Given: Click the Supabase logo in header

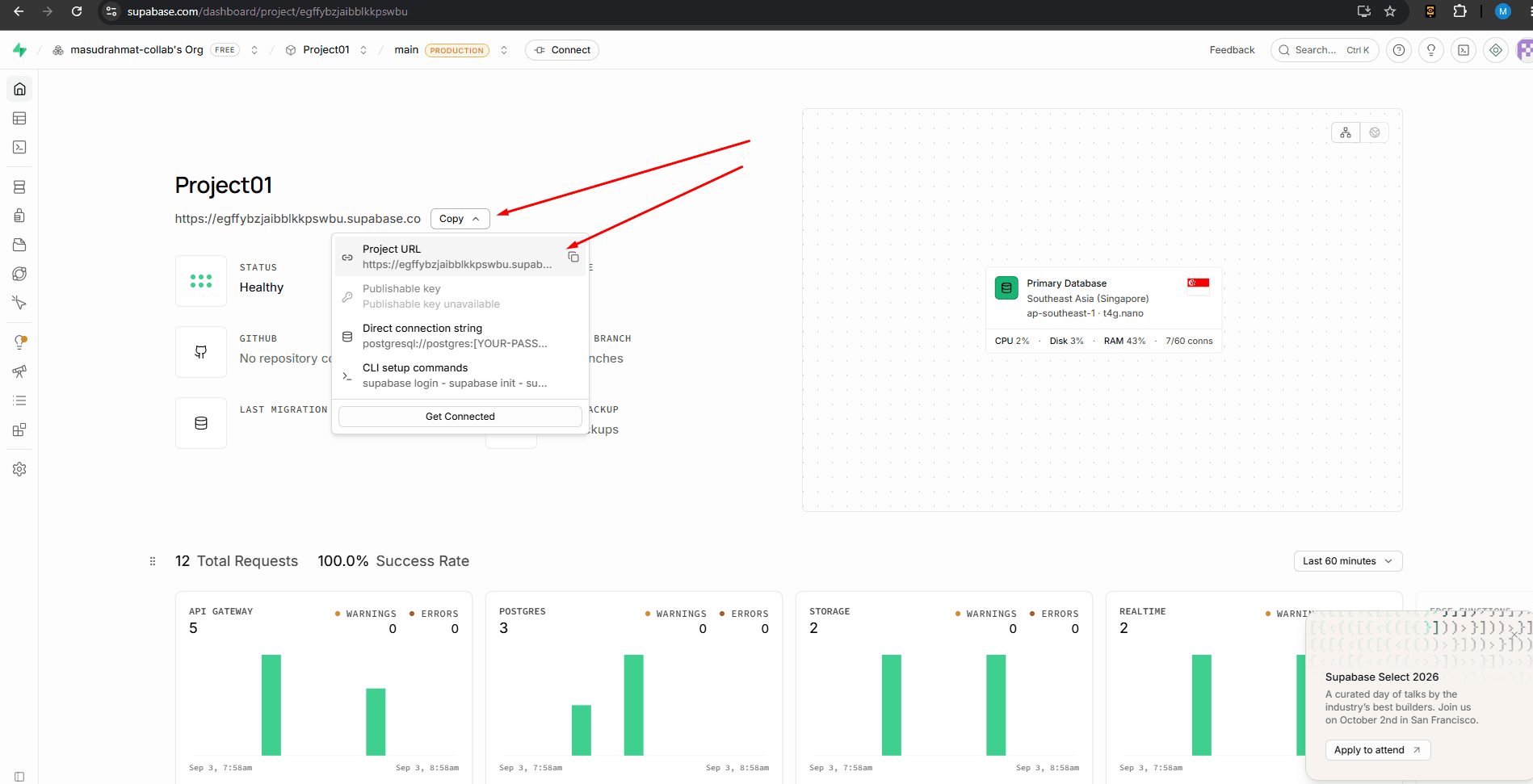Looking at the screenshot, I should [19, 50].
